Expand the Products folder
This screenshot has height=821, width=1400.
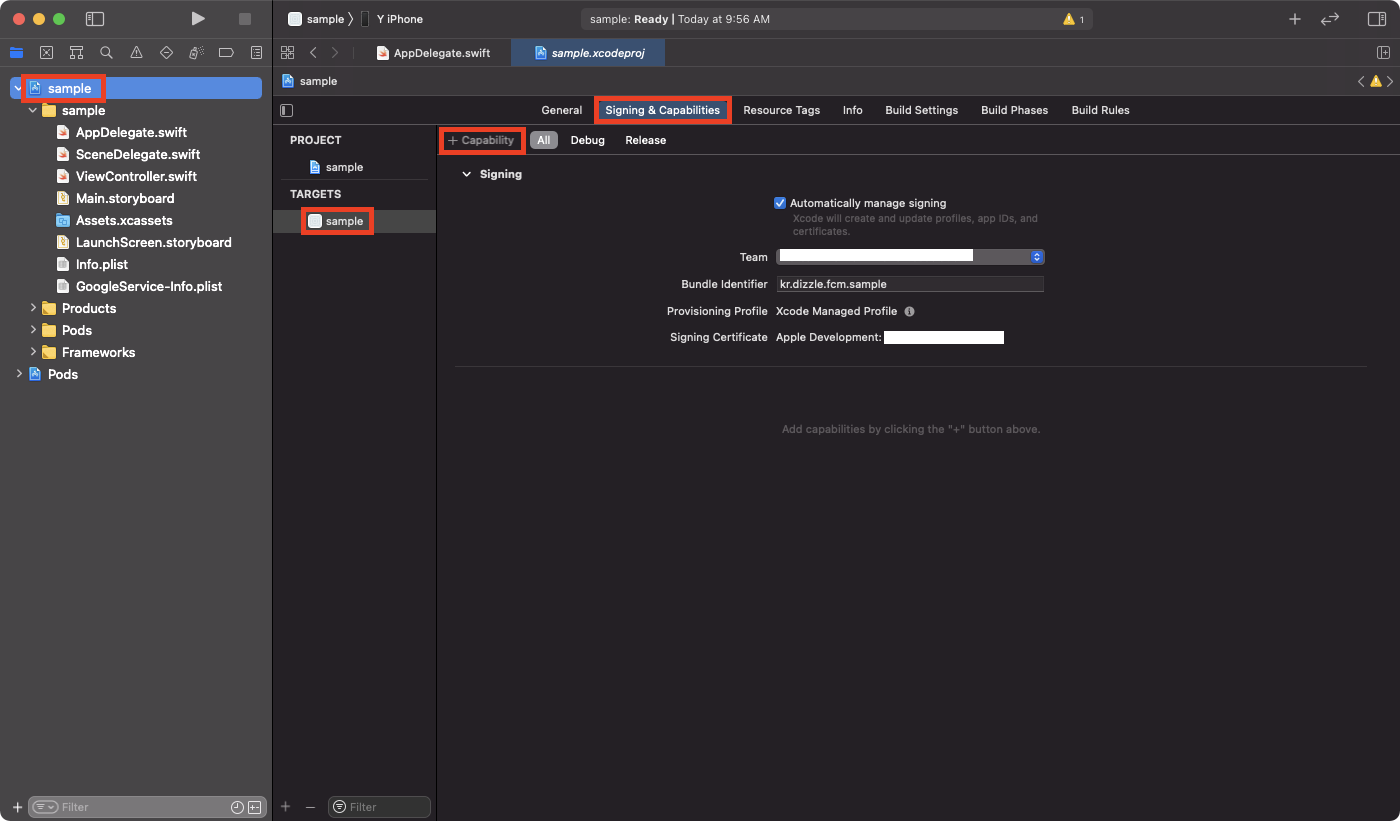coord(33,308)
